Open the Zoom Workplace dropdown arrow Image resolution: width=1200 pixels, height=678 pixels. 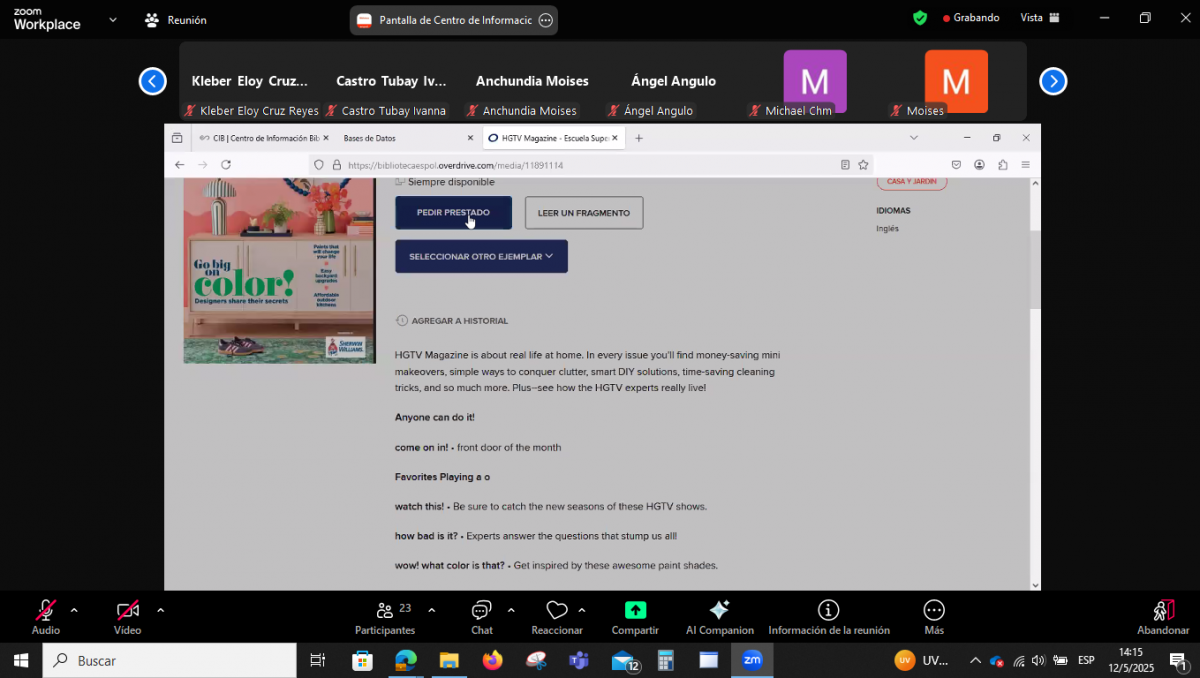point(113,19)
